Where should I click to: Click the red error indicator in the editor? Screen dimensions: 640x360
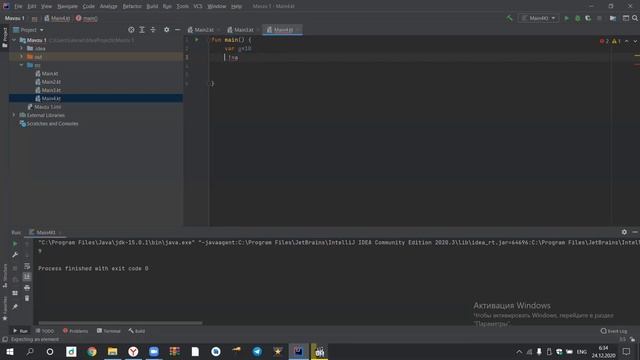[x=604, y=41]
